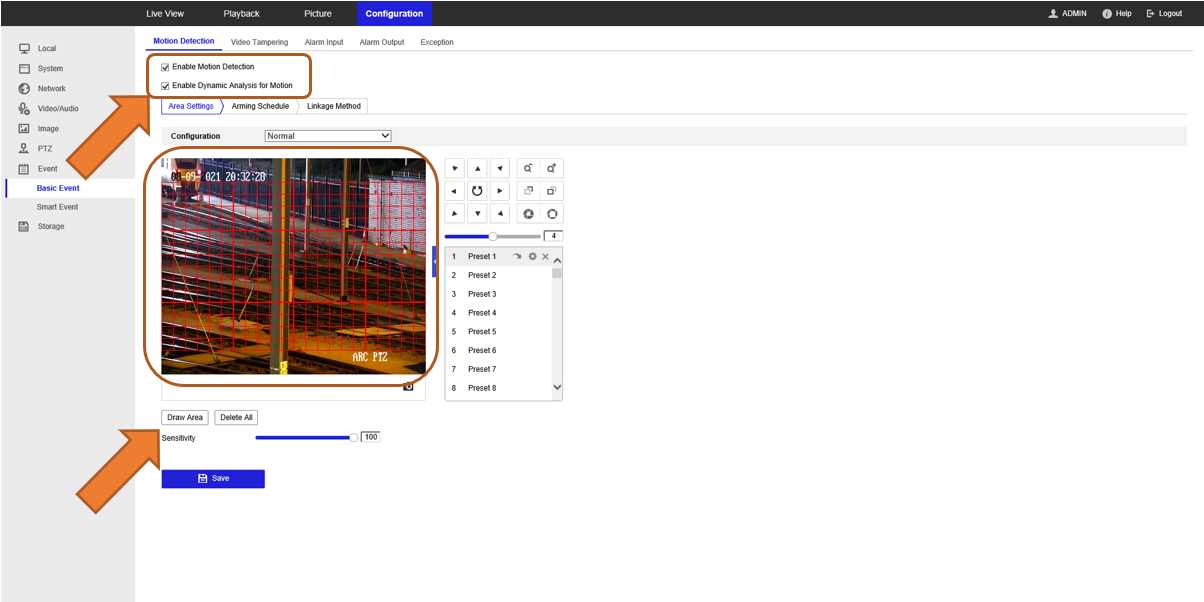Click the Draw Area button
The height and width of the screenshot is (602, 1204).
pyautogui.click(x=184, y=417)
